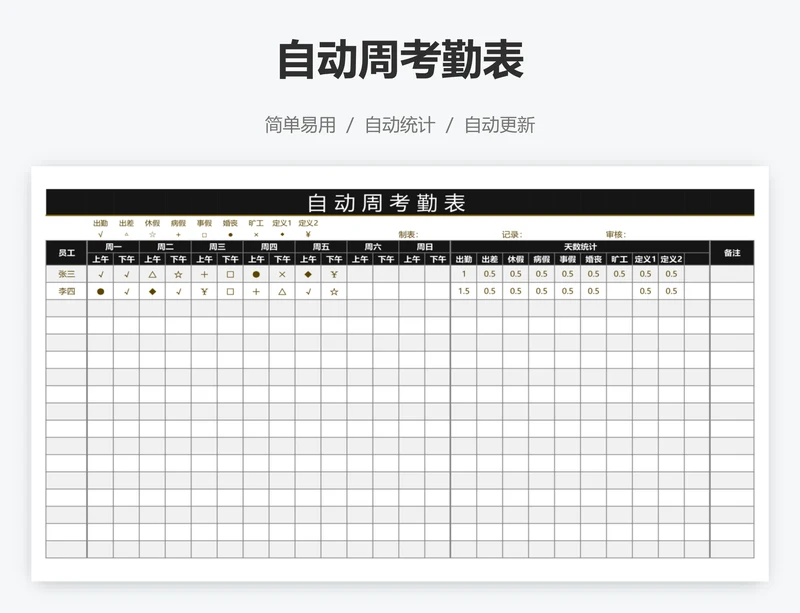Click the check mark in 张三's 周一 下午 cell
The width and height of the screenshot is (800, 613).
point(127,275)
